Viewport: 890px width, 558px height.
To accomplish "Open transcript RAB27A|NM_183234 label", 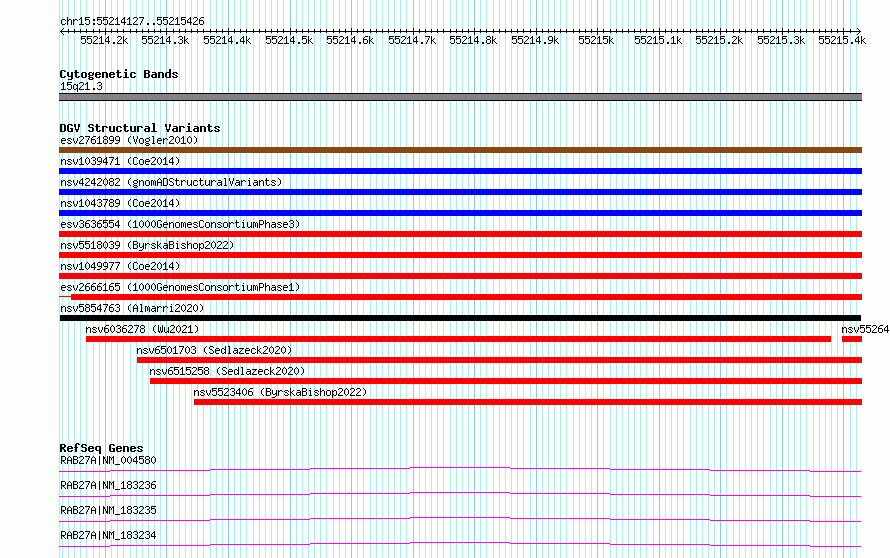I will click(x=108, y=535).
